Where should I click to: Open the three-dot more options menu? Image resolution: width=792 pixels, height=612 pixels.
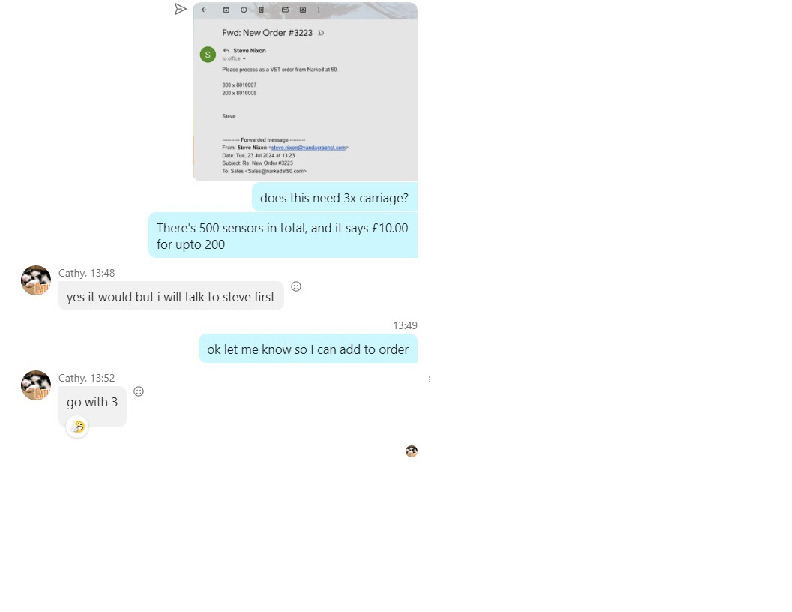[429, 379]
